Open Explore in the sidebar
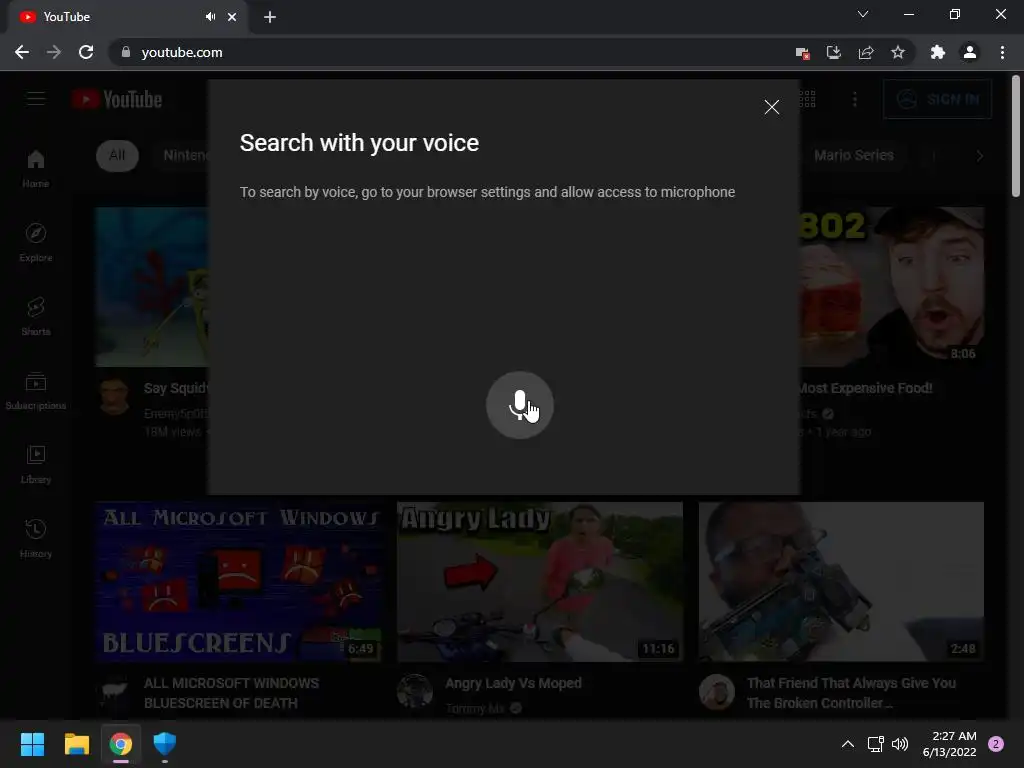This screenshot has height=768, width=1024. [x=36, y=242]
